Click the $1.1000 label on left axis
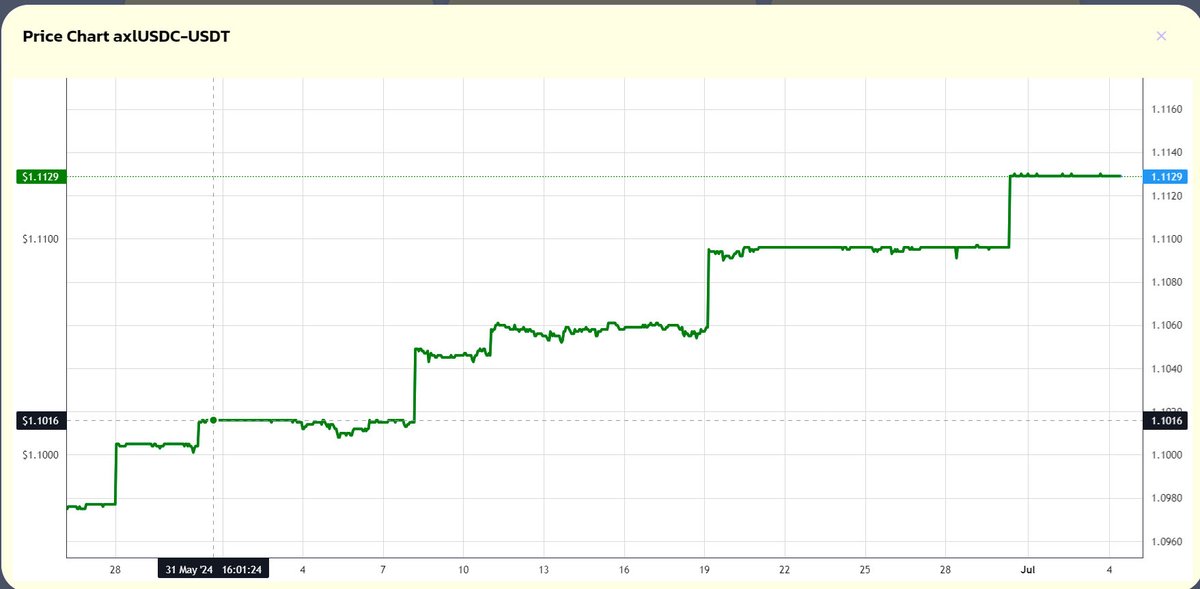 point(40,453)
